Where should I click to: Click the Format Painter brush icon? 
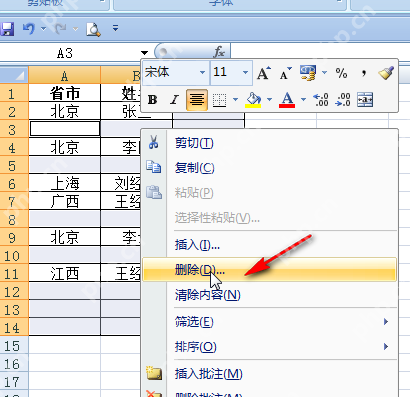click(x=386, y=73)
